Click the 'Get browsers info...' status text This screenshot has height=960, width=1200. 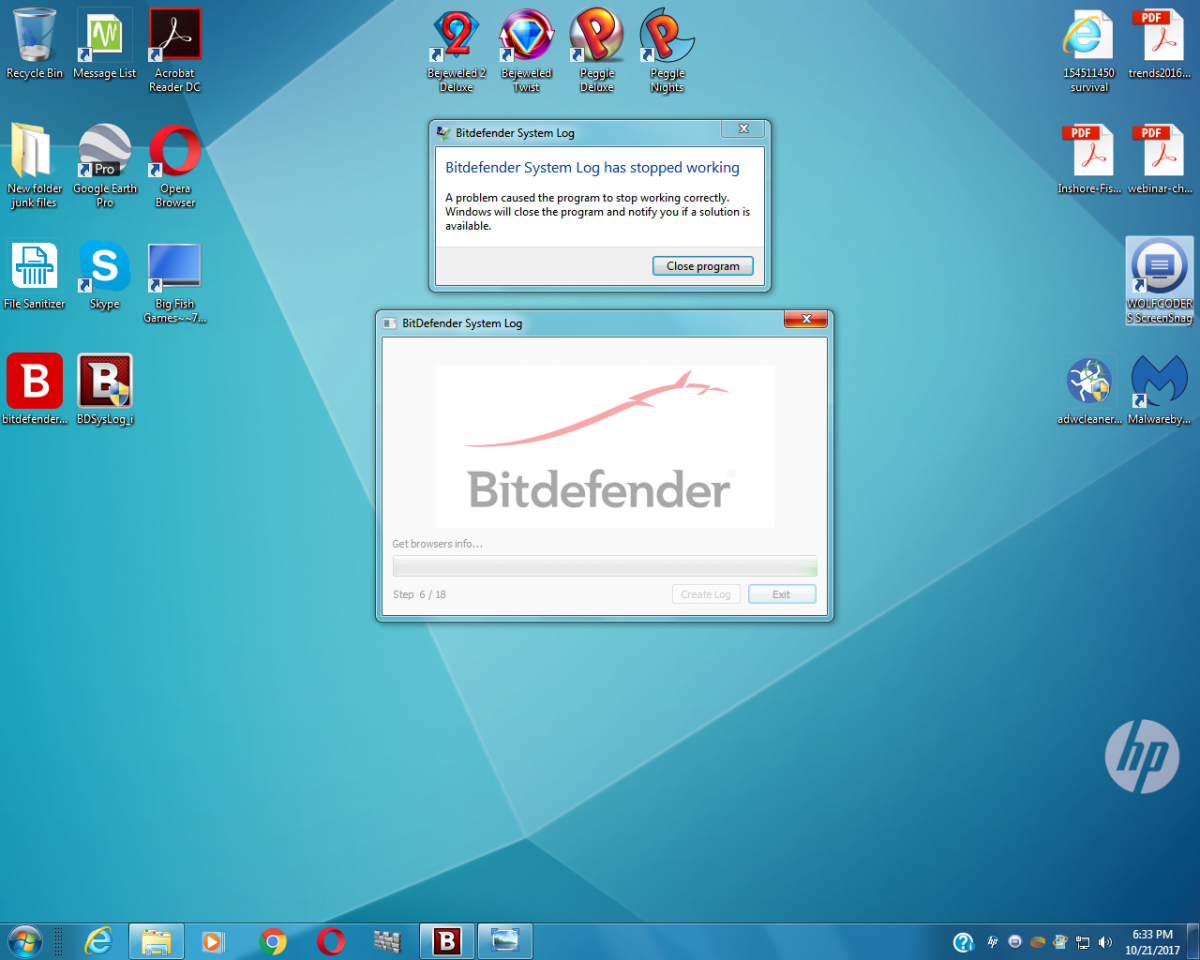(x=437, y=544)
